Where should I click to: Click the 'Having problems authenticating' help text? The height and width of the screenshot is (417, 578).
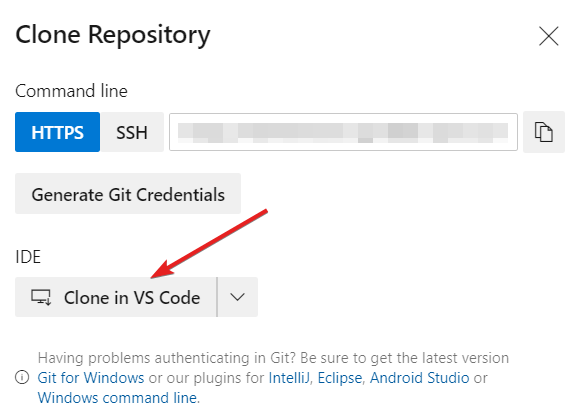[273, 358]
